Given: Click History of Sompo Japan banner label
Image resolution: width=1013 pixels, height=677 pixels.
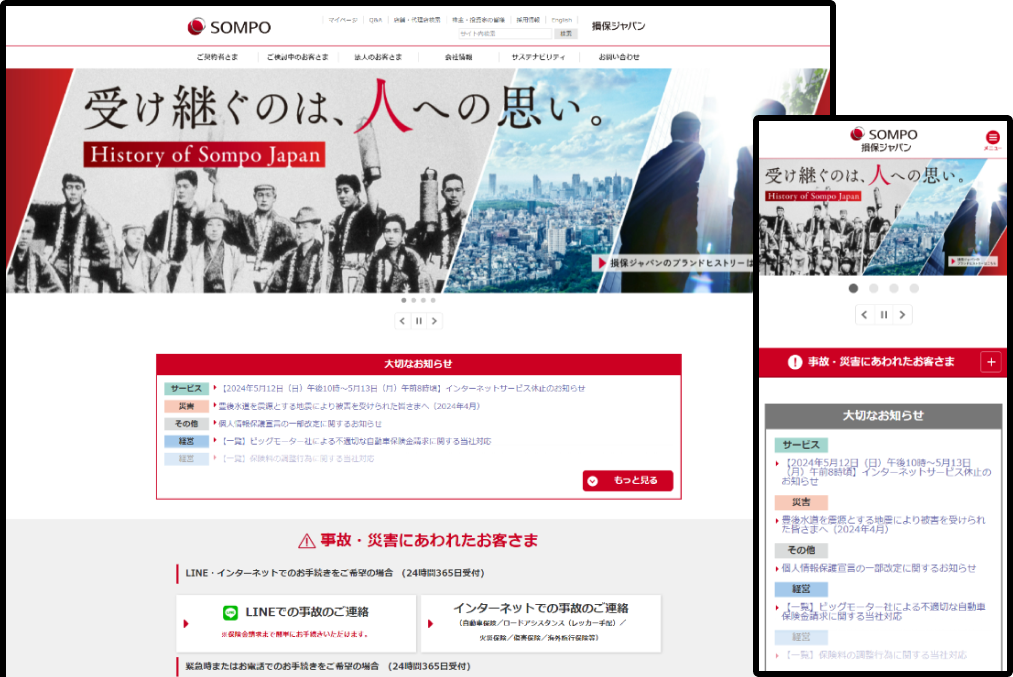Looking at the screenshot, I should tap(204, 155).
